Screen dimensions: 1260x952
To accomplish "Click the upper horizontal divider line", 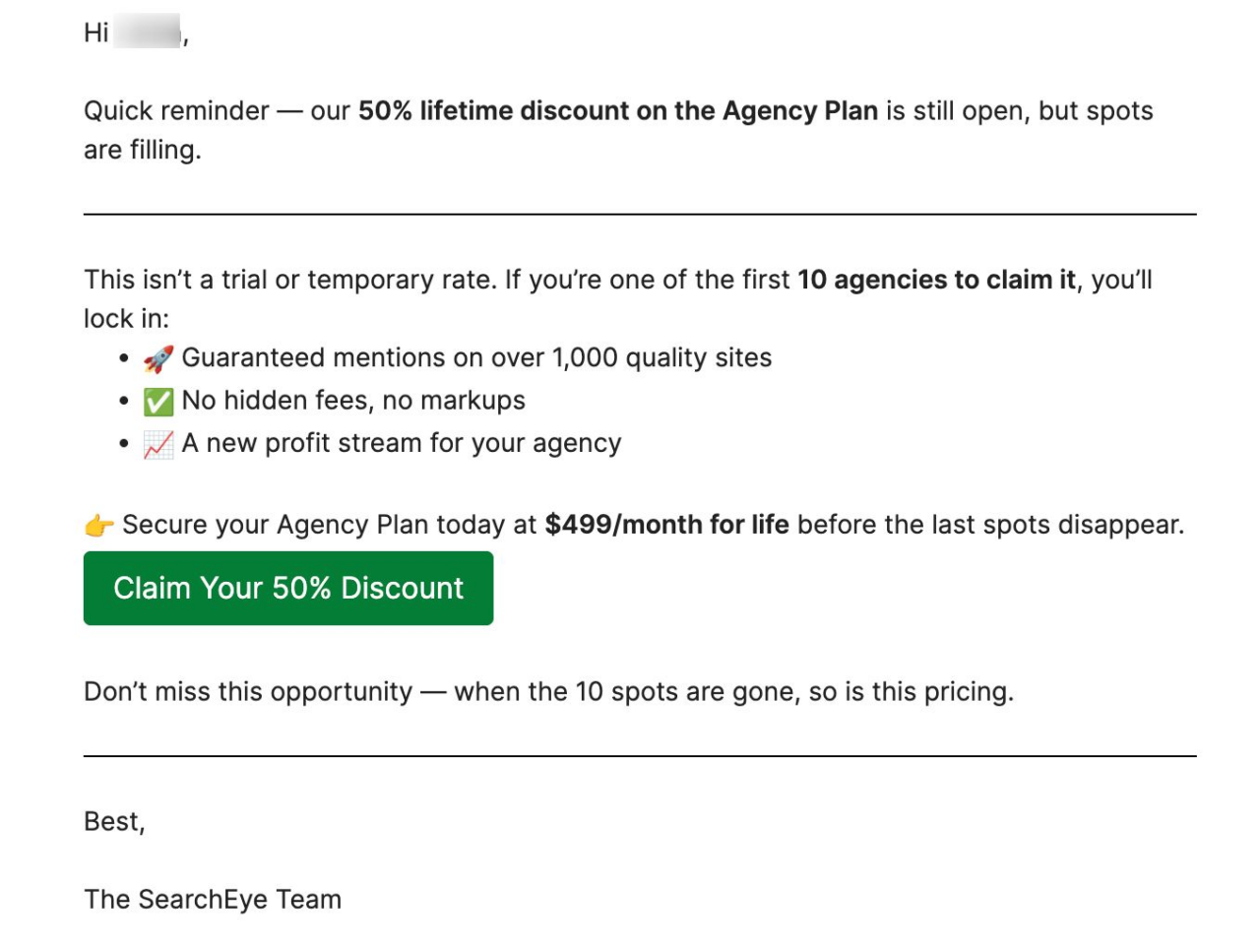I will tap(640, 210).
